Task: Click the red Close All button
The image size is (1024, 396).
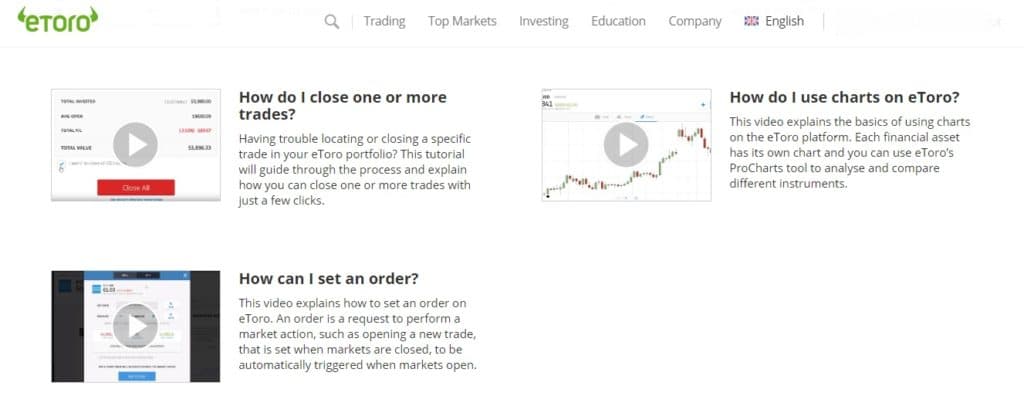Action: coord(136,188)
